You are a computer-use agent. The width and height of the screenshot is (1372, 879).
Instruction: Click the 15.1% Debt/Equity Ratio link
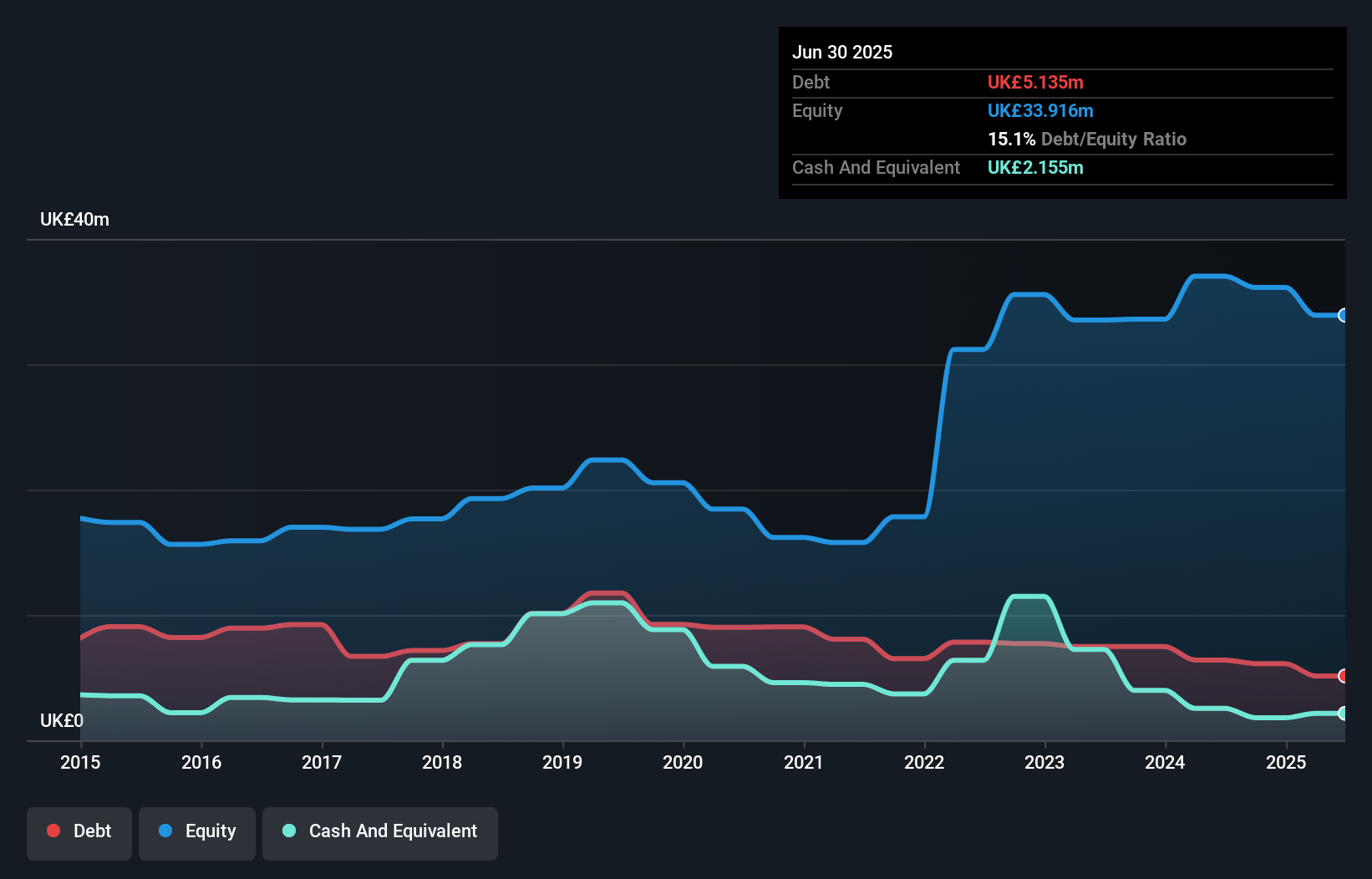pos(1087,140)
